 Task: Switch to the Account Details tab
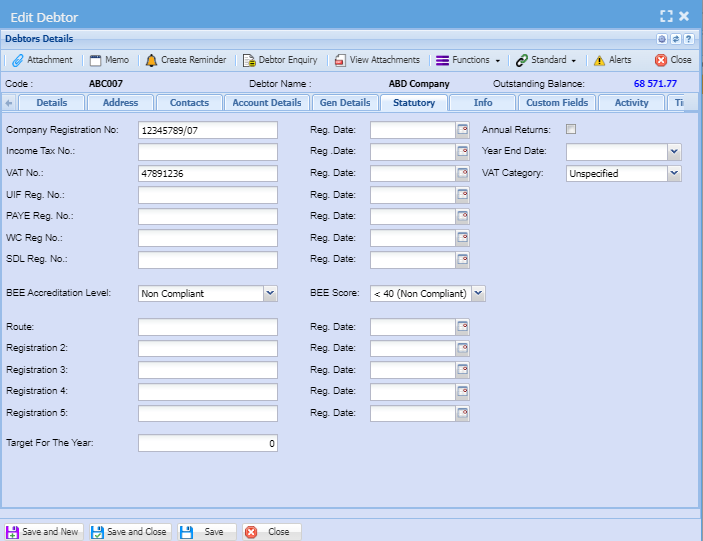point(266,103)
